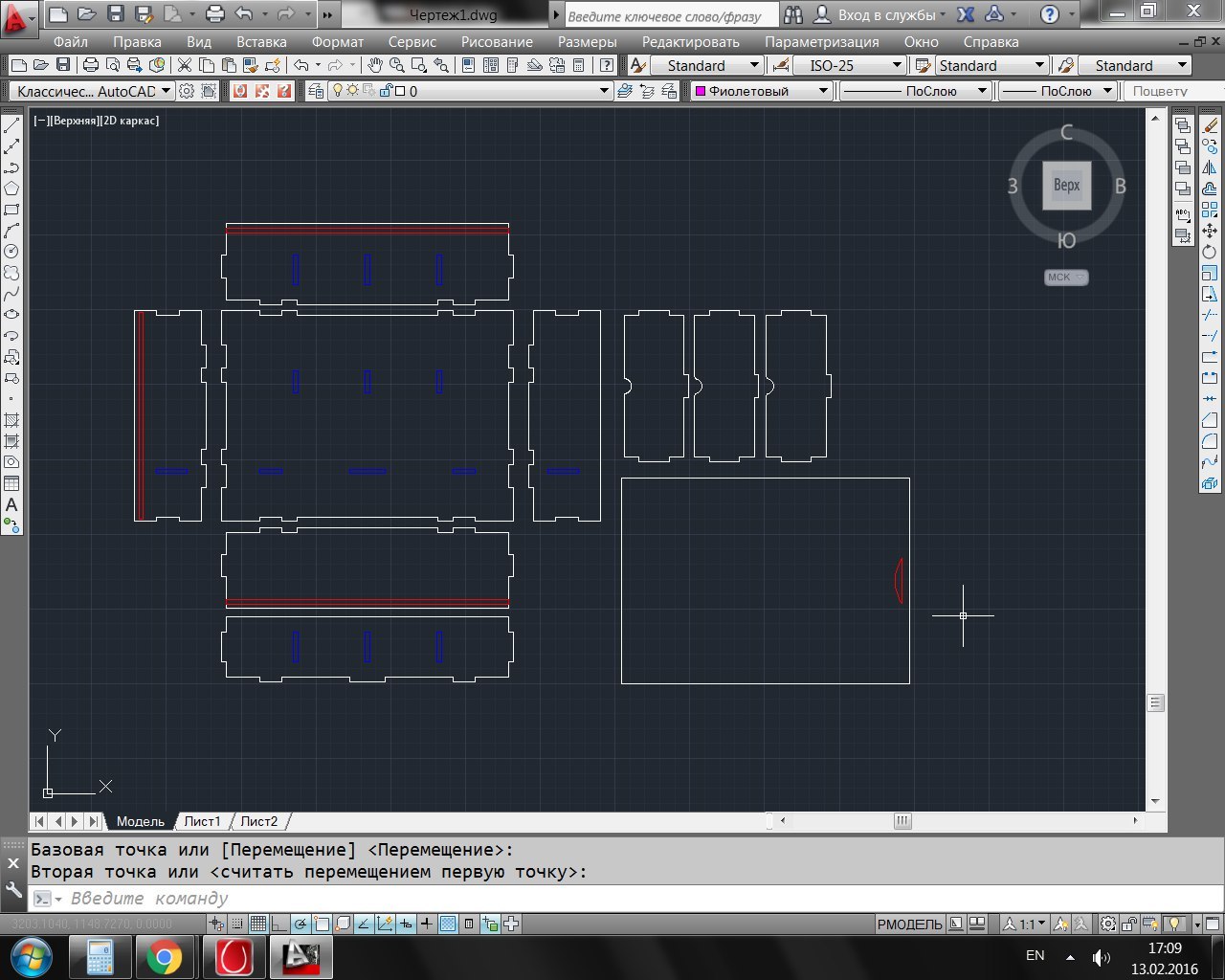Viewport: 1225px width, 980px height.
Task: Select the Line drawing tool
Action: 11,125
